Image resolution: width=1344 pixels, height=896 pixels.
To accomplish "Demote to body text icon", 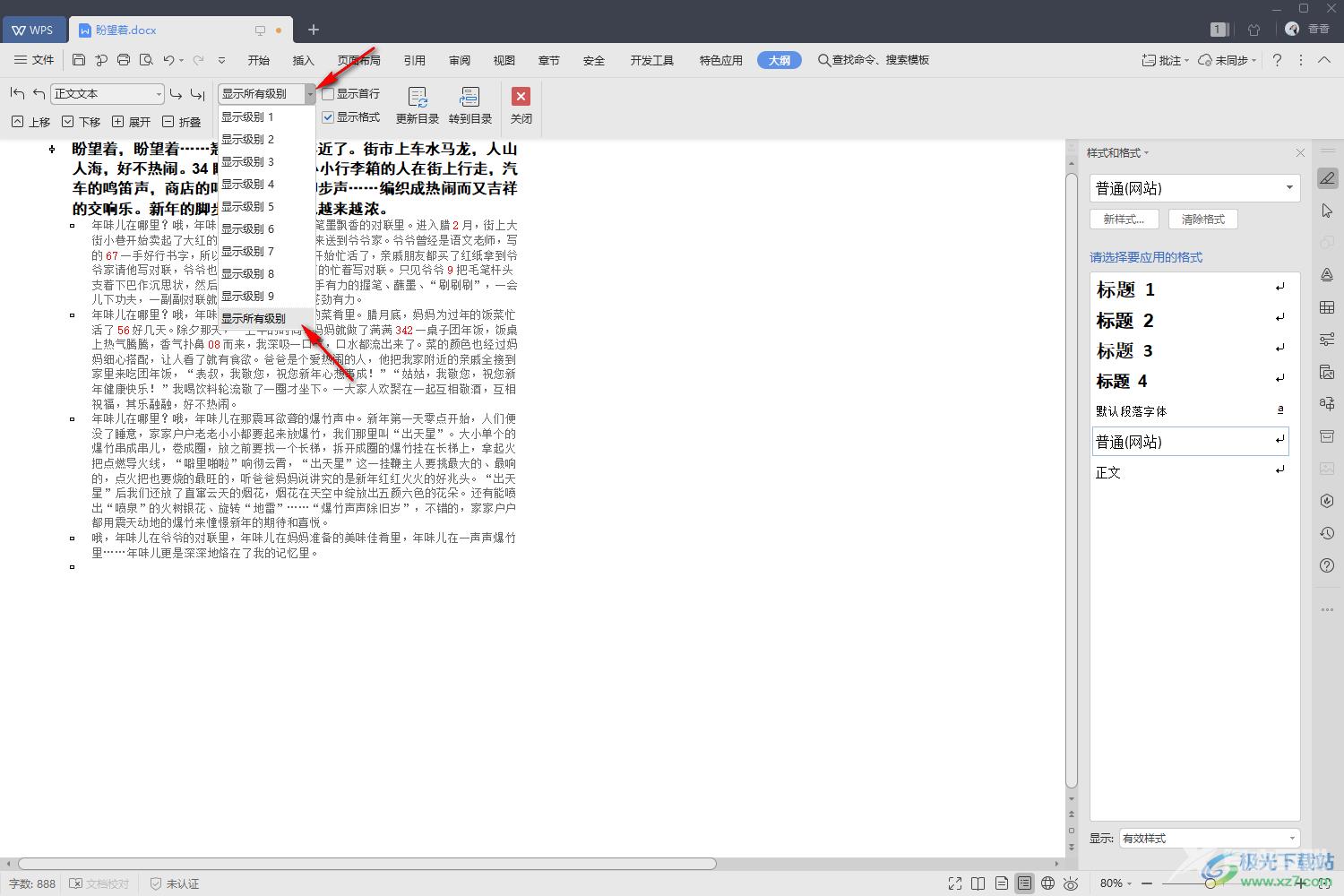I will pos(198,93).
